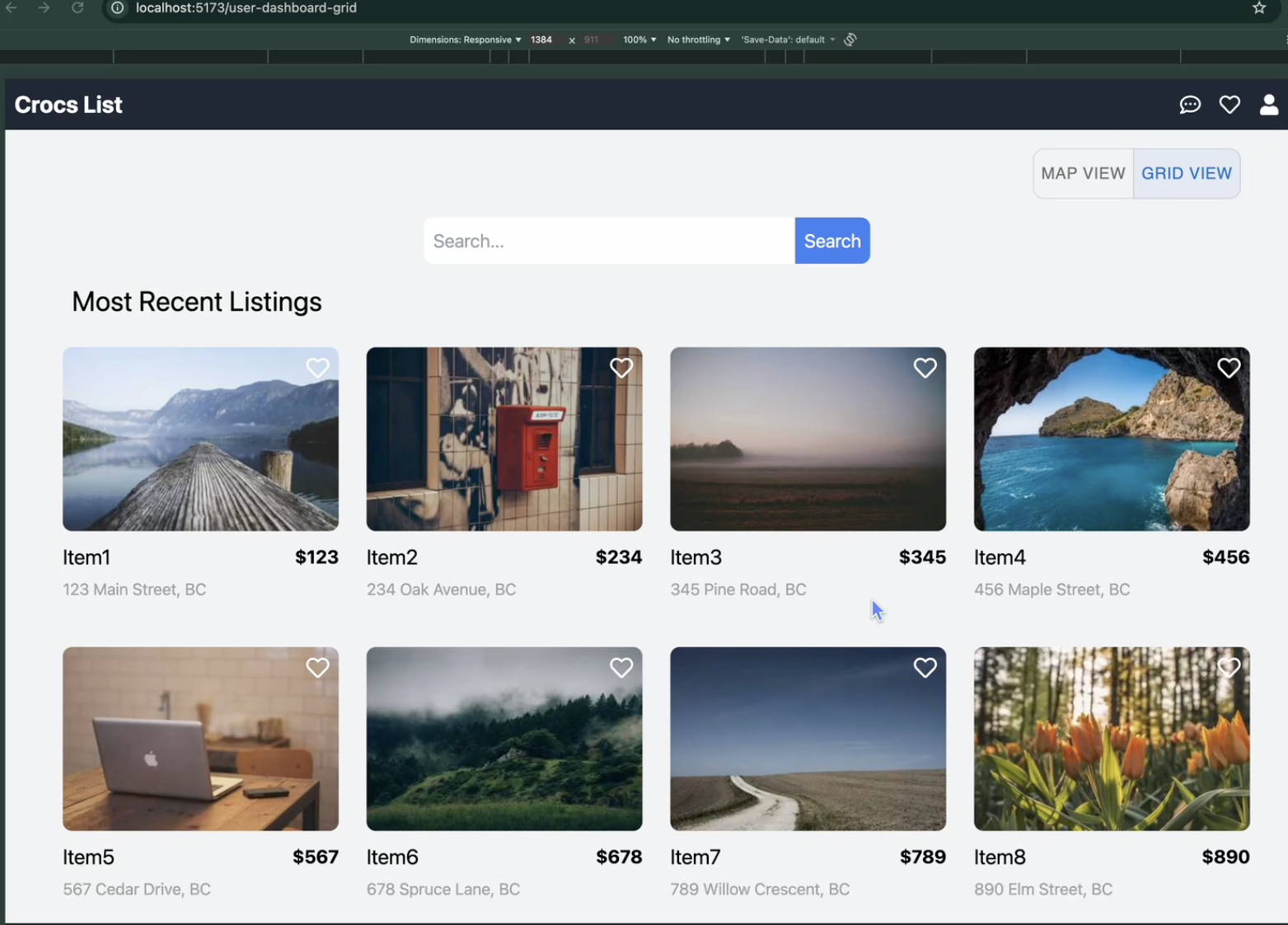Like Item6 with its heart icon
This screenshot has height=925, width=1288.
coord(621,668)
